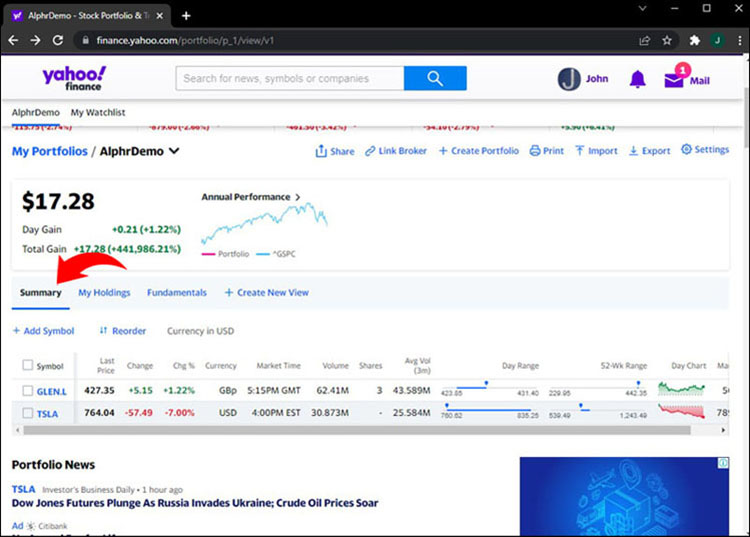This screenshot has height=537, width=750.
Task: Click the browser forward arrow
Action: coord(35,41)
